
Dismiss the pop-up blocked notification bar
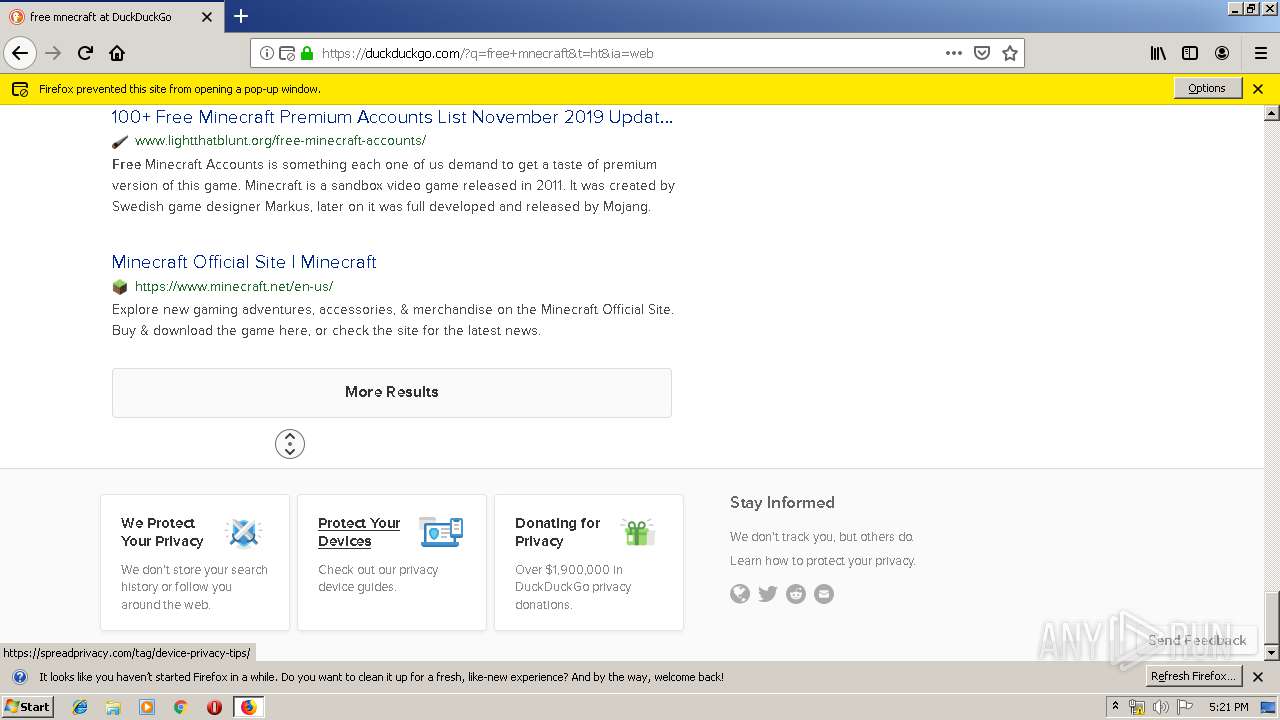pos(1258,88)
